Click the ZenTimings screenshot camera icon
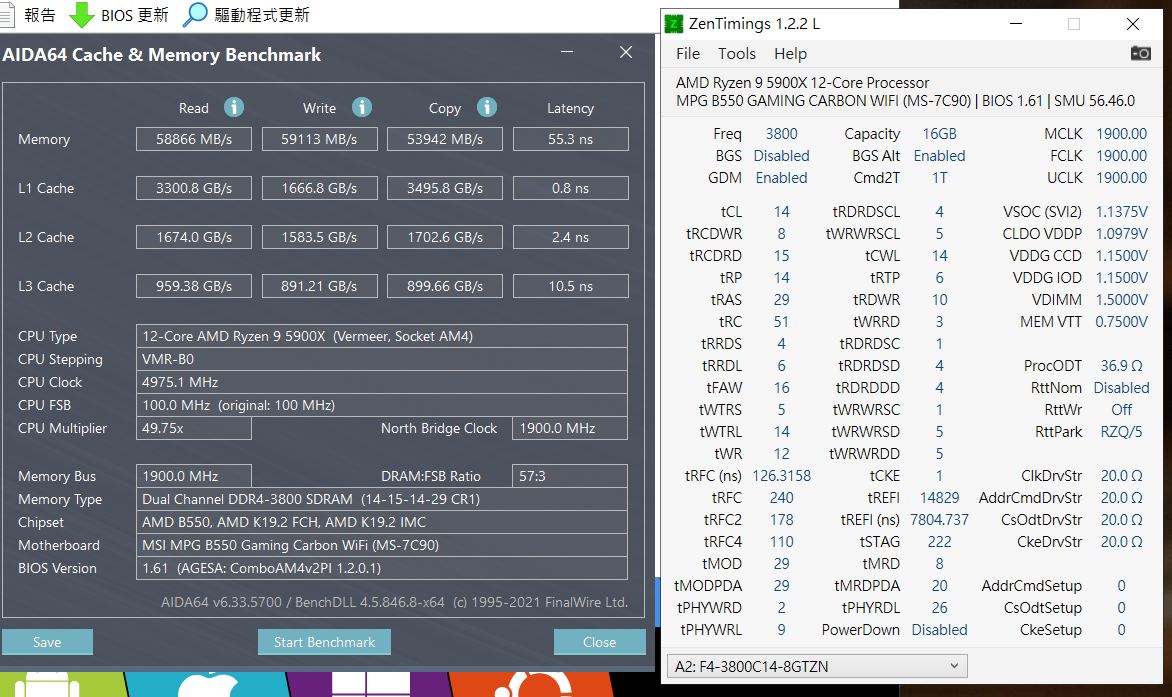 pyautogui.click(x=1141, y=53)
